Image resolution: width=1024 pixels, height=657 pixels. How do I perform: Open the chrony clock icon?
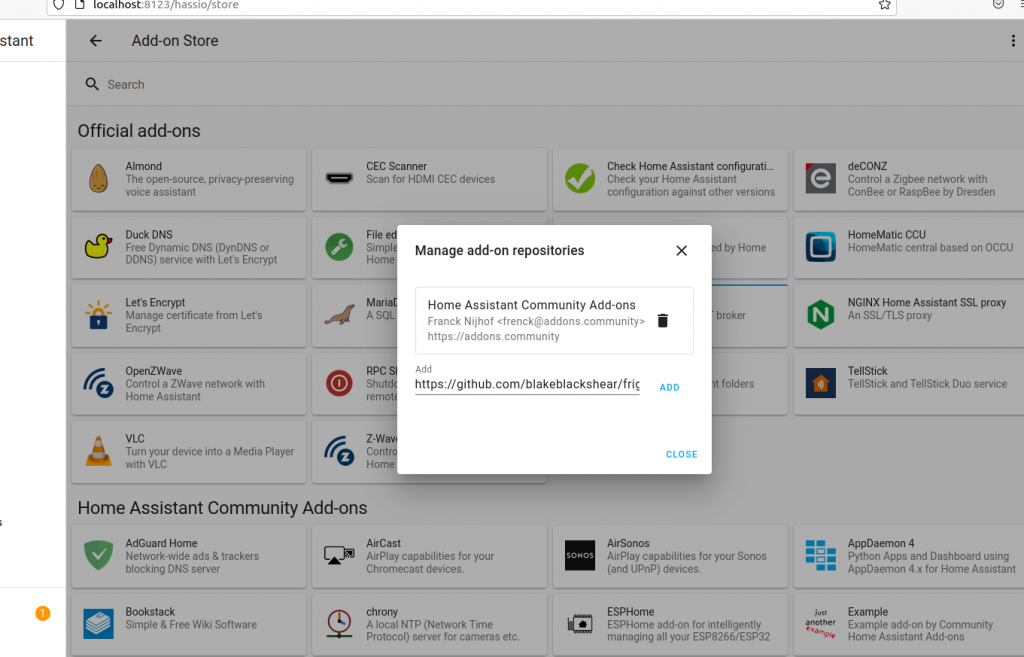click(339, 624)
